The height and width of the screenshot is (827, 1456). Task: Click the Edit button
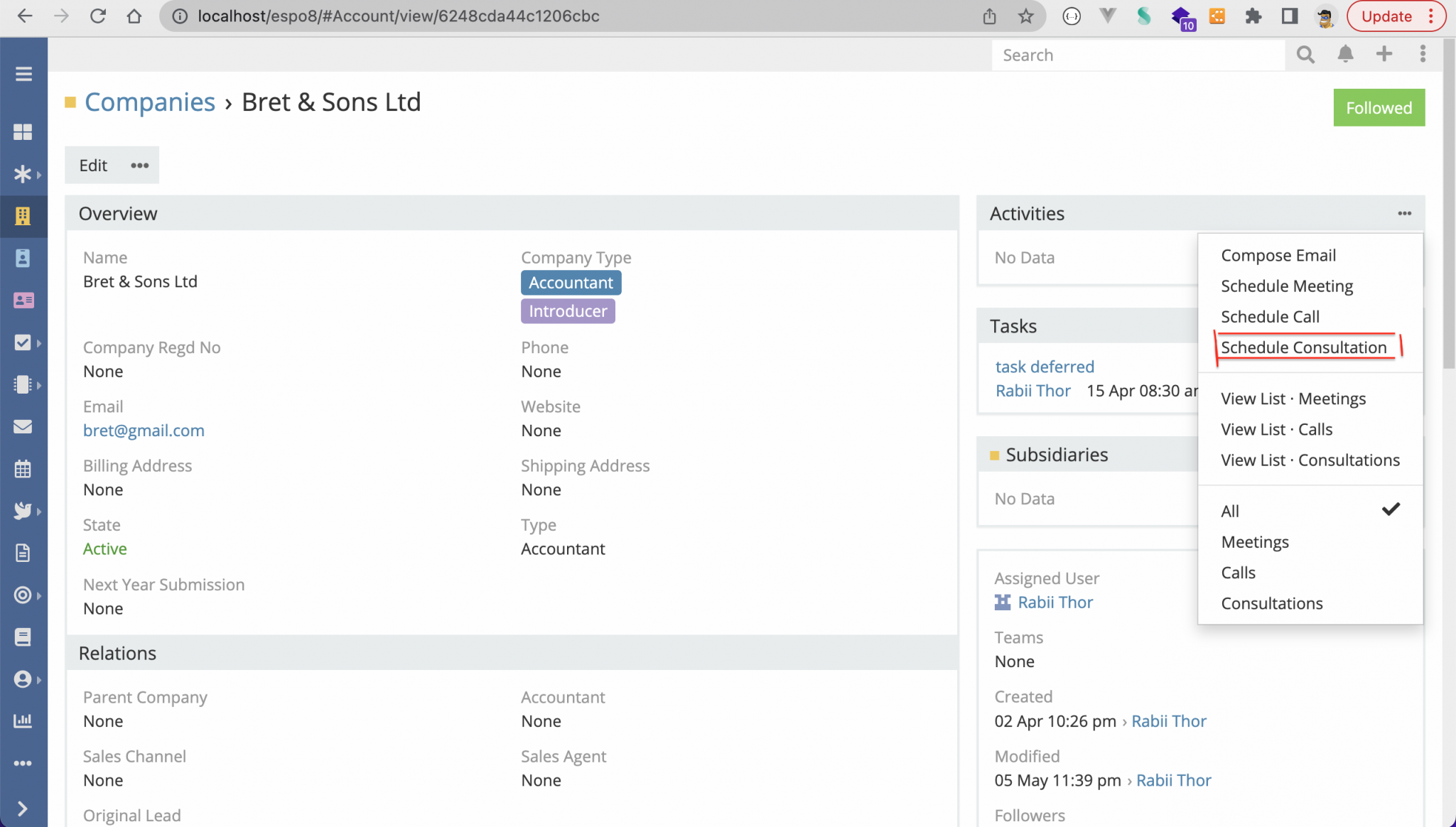tap(93, 166)
